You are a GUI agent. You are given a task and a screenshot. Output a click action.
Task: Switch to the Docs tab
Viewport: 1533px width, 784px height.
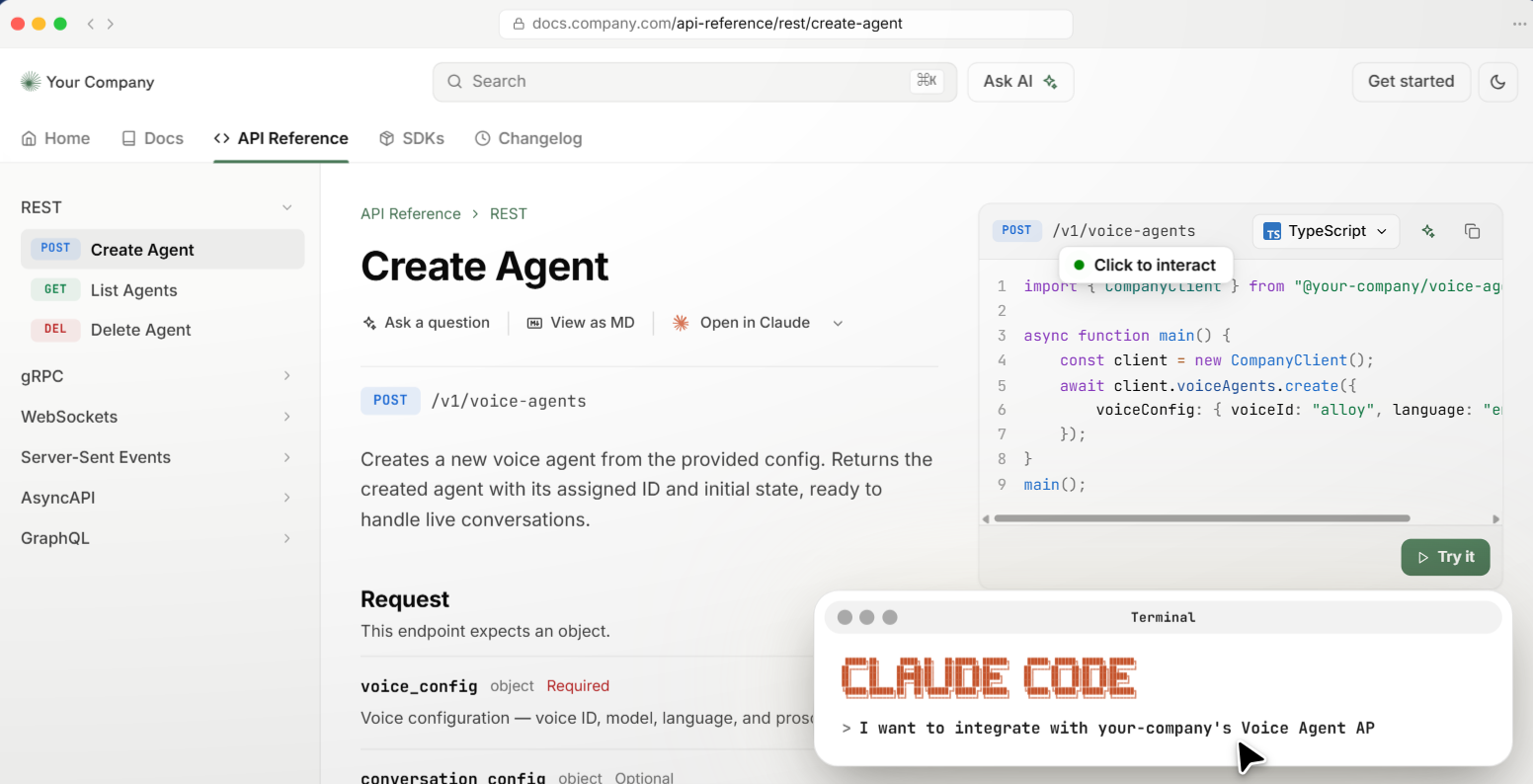(152, 138)
